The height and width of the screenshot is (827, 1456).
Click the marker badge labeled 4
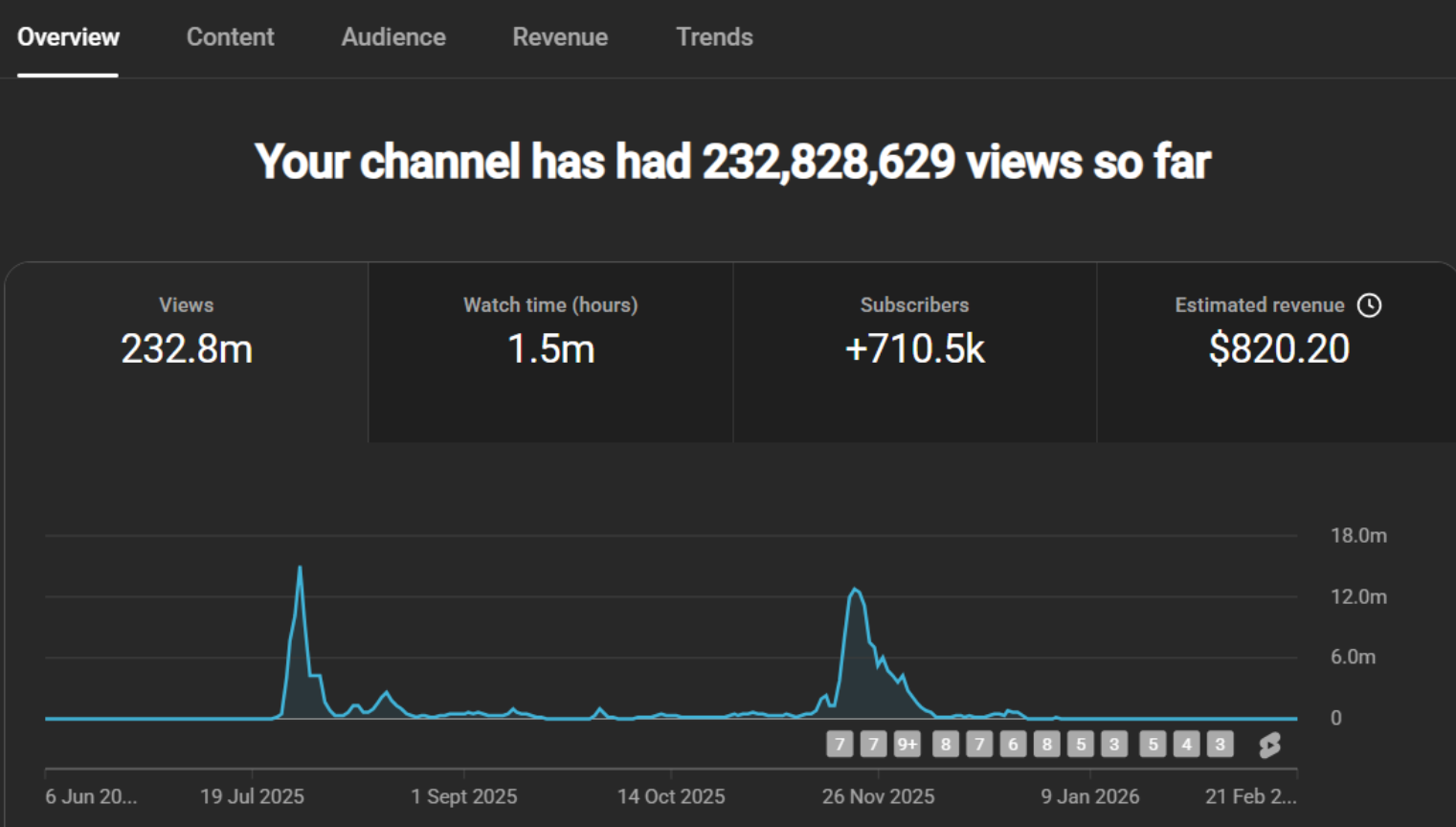point(1186,745)
